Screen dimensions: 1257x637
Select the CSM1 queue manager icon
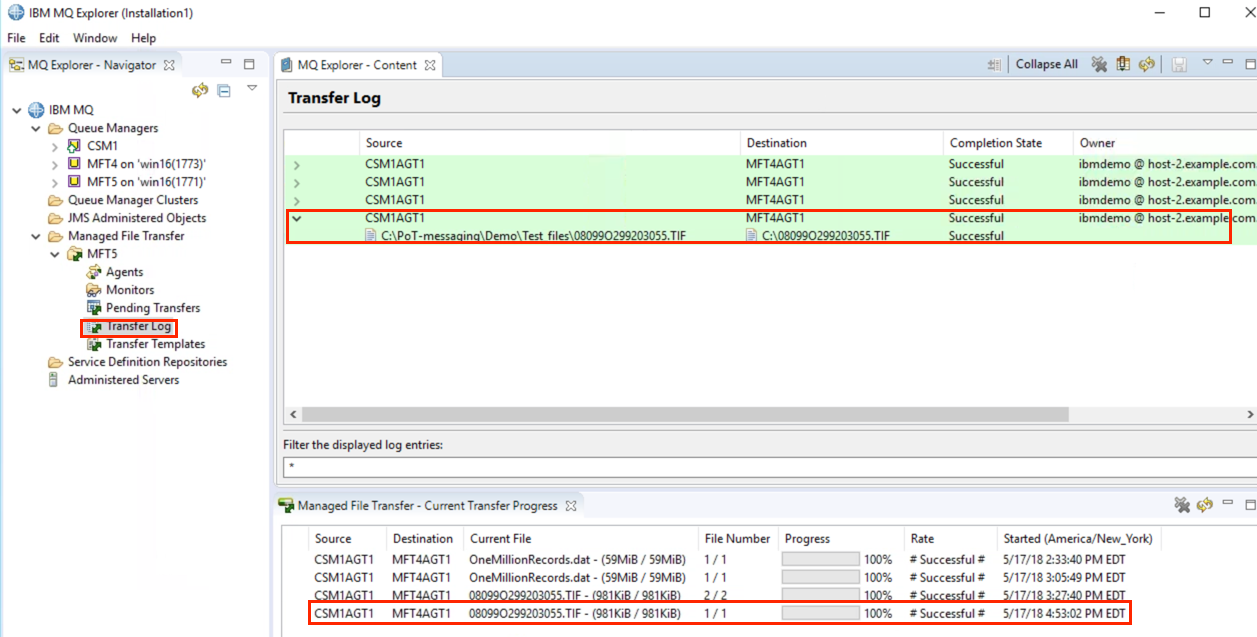click(74, 146)
